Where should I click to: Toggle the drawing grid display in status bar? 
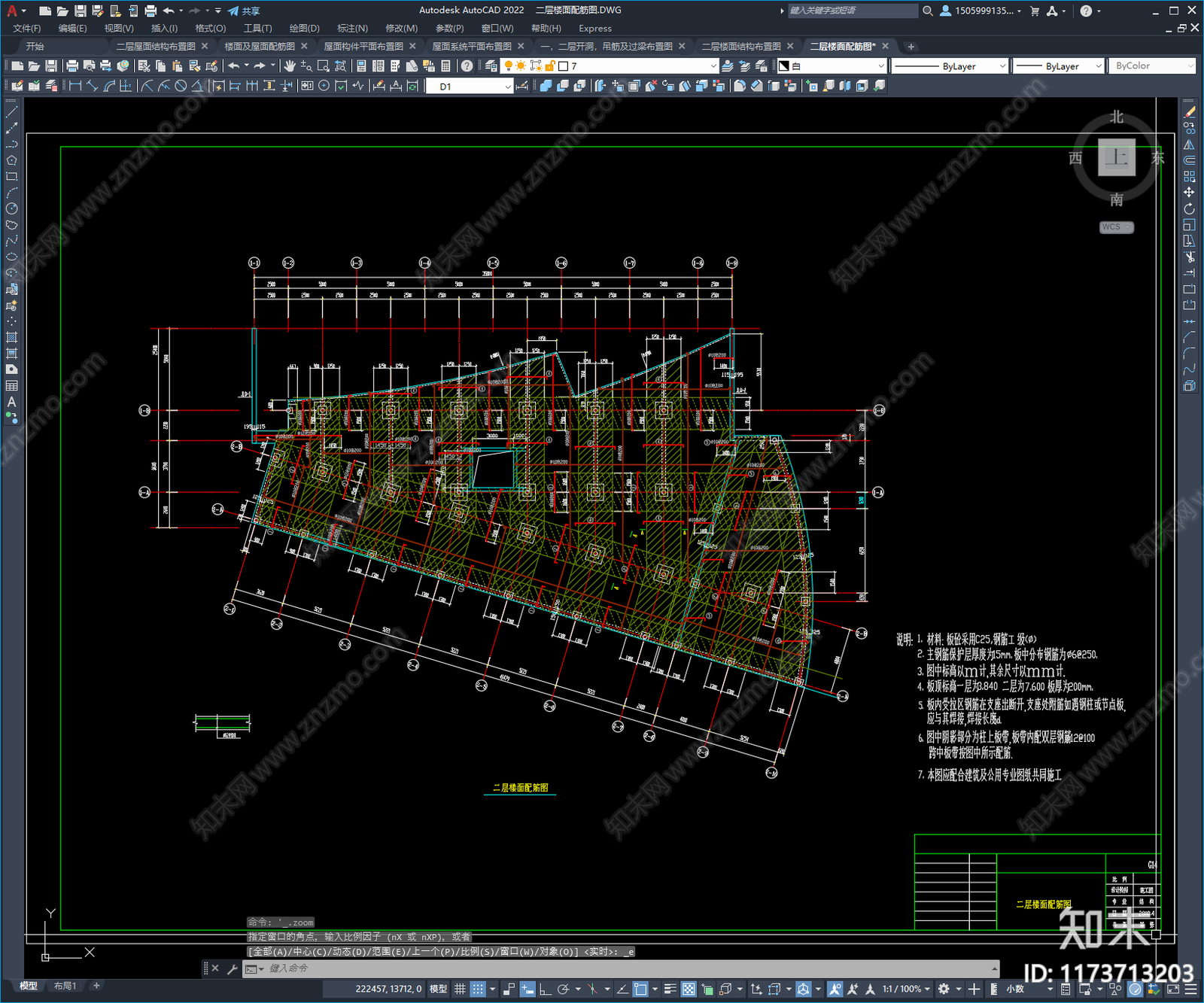(460, 989)
